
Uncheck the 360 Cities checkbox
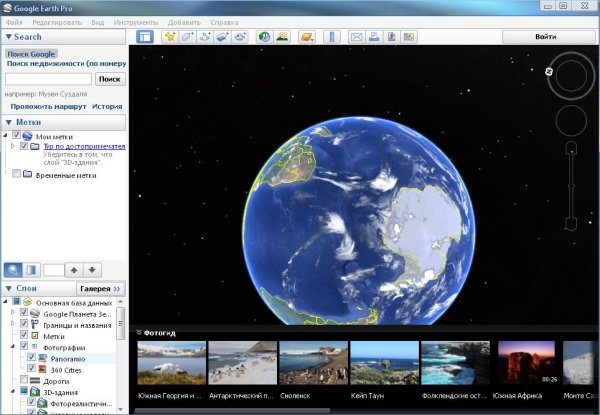point(31,368)
